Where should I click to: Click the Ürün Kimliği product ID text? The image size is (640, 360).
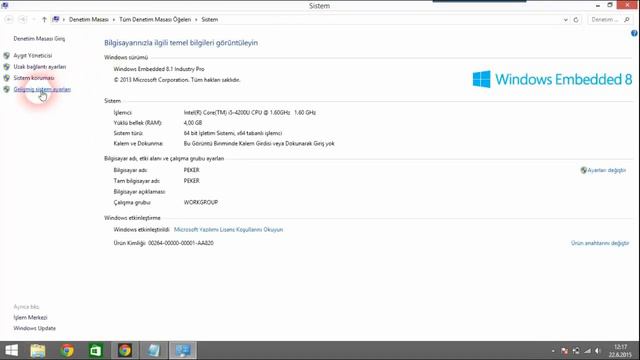pyautogui.click(x=163, y=243)
